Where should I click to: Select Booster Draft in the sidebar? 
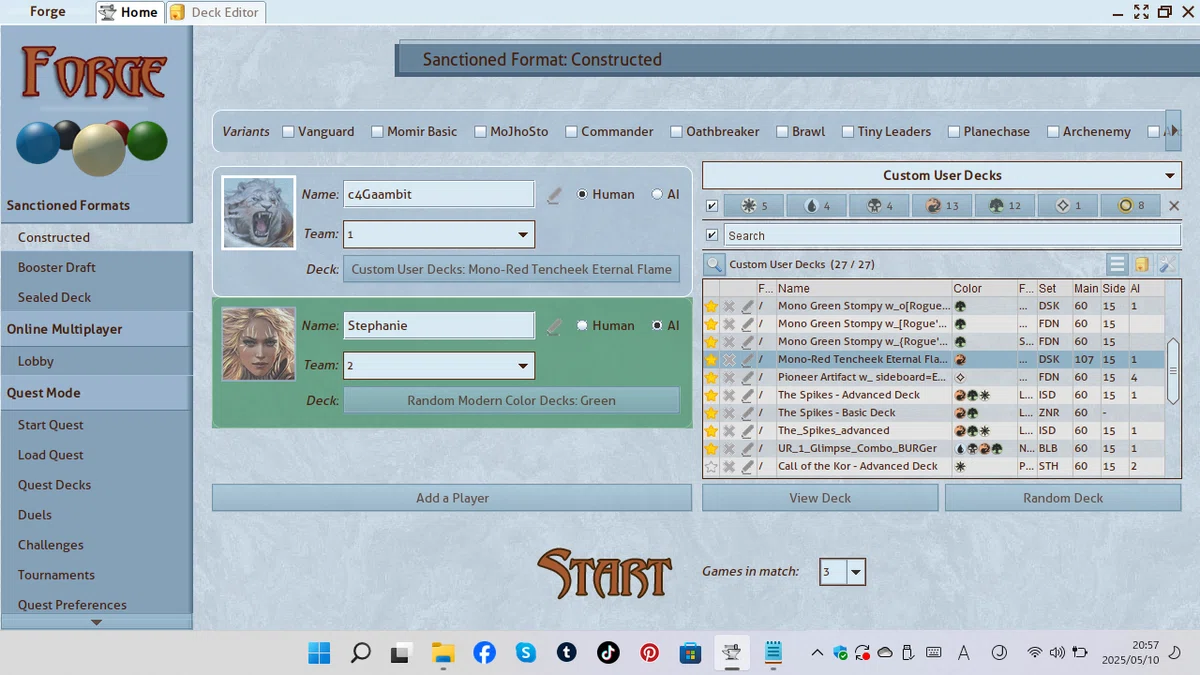pyautogui.click(x=96, y=268)
